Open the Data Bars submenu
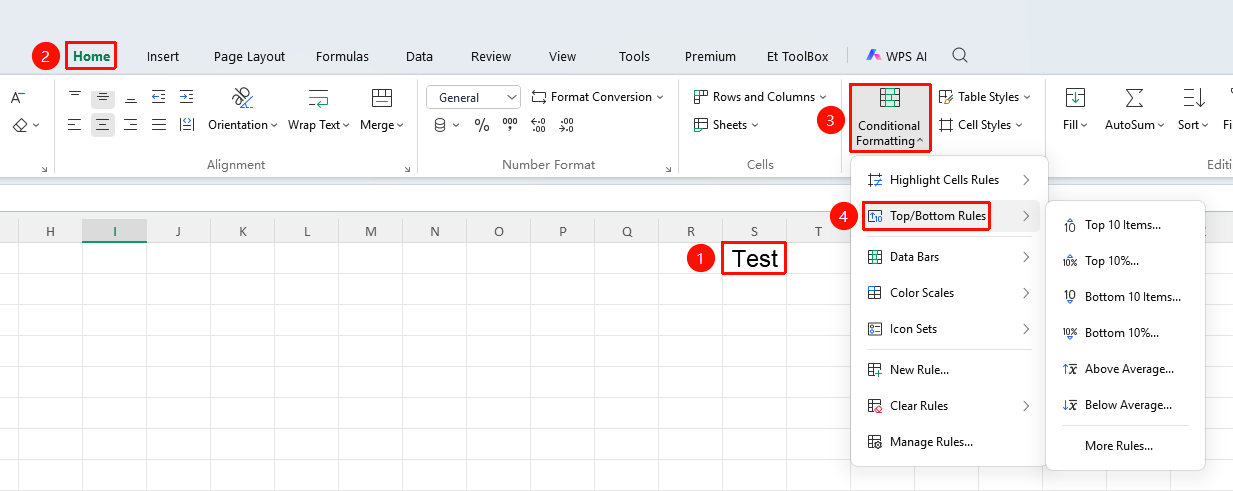The image size is (1233, 491). pos(946,257)
